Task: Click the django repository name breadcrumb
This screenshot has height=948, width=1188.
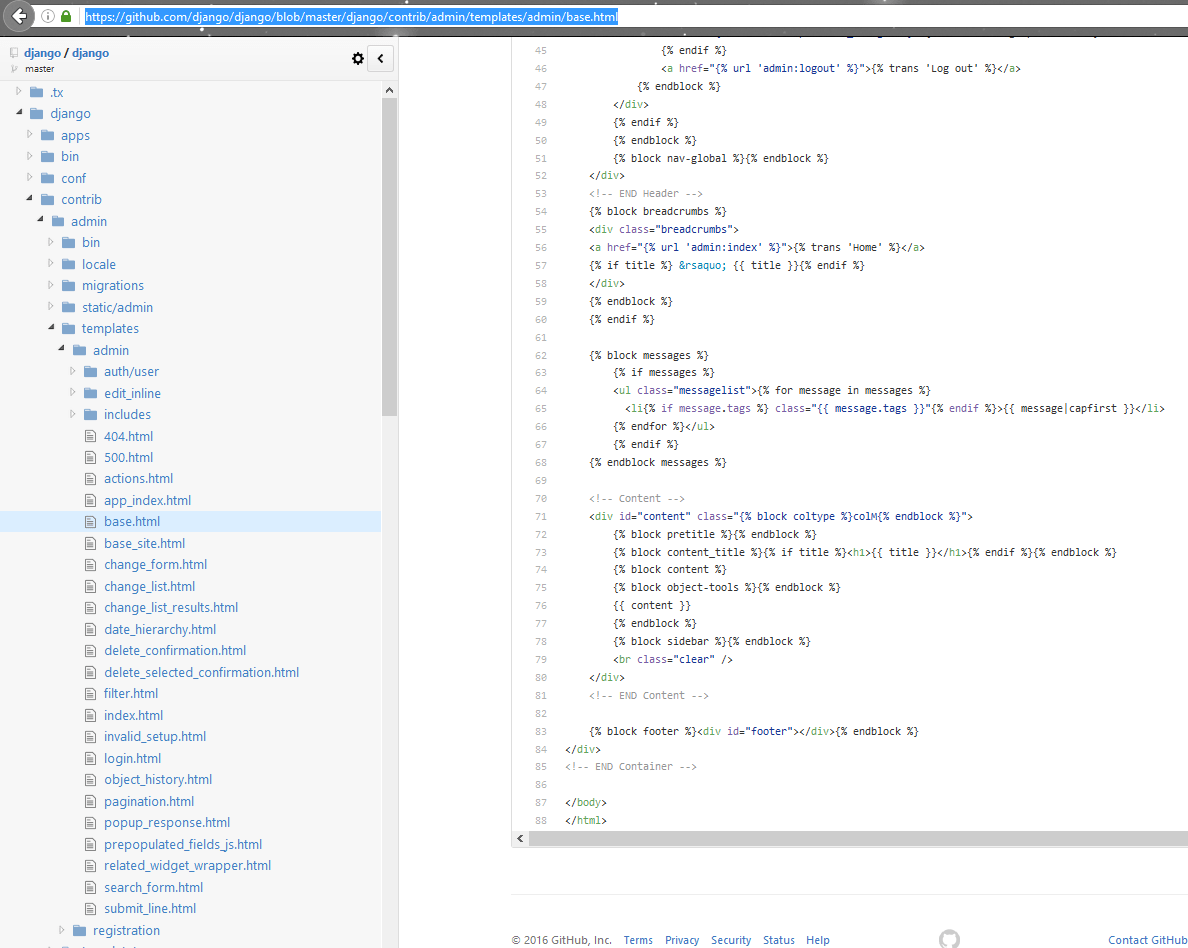Action: (x=90, y=52)
